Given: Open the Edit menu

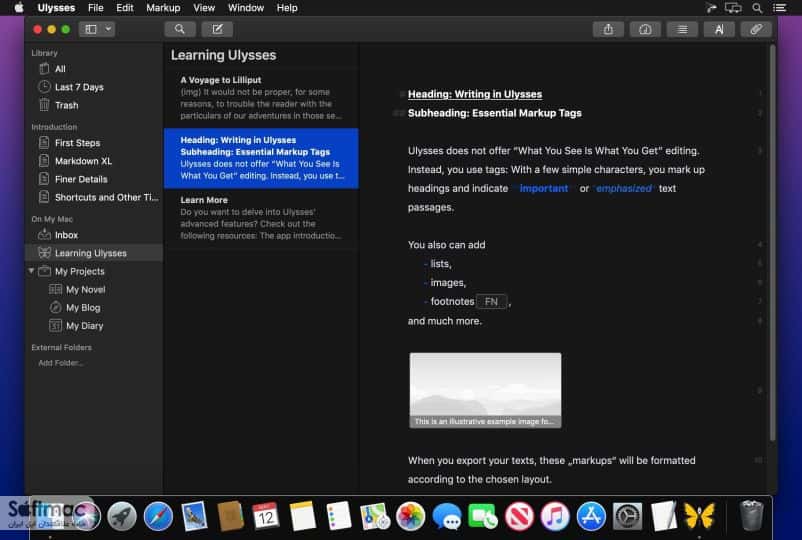Looking at the screenshot, I should [124, 8].
